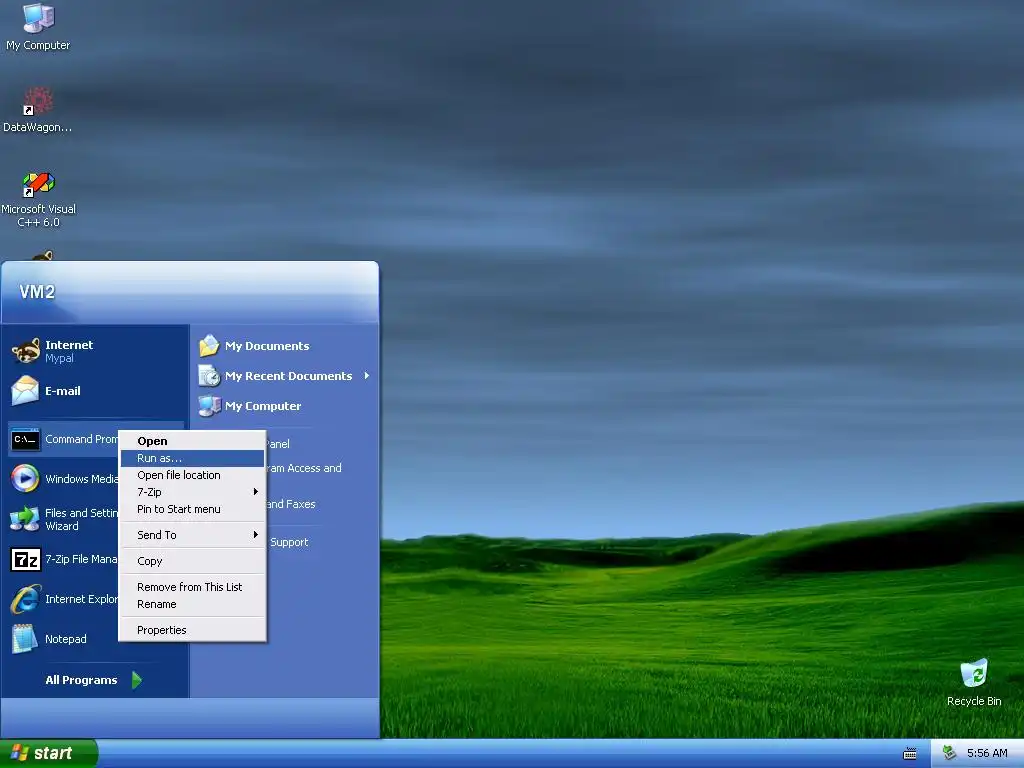Image resolution: width=1024 pixels, height=768 pixels.
Task: Click the My Documents text label
Action: [x=267, y=346]
